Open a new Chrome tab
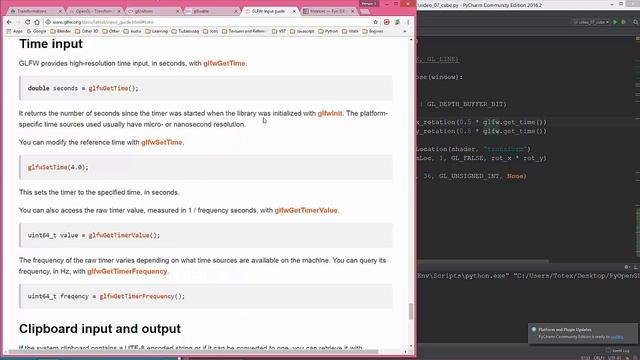 pyautogui.click(x=365, y=11)
